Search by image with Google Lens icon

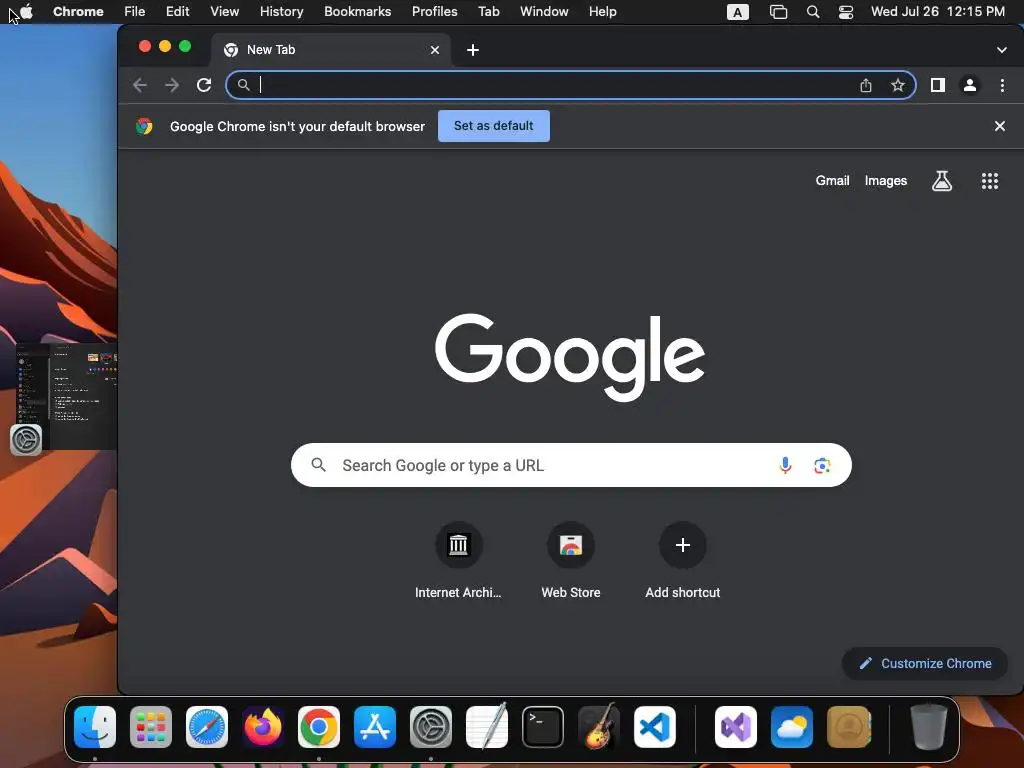click(822, 465)
